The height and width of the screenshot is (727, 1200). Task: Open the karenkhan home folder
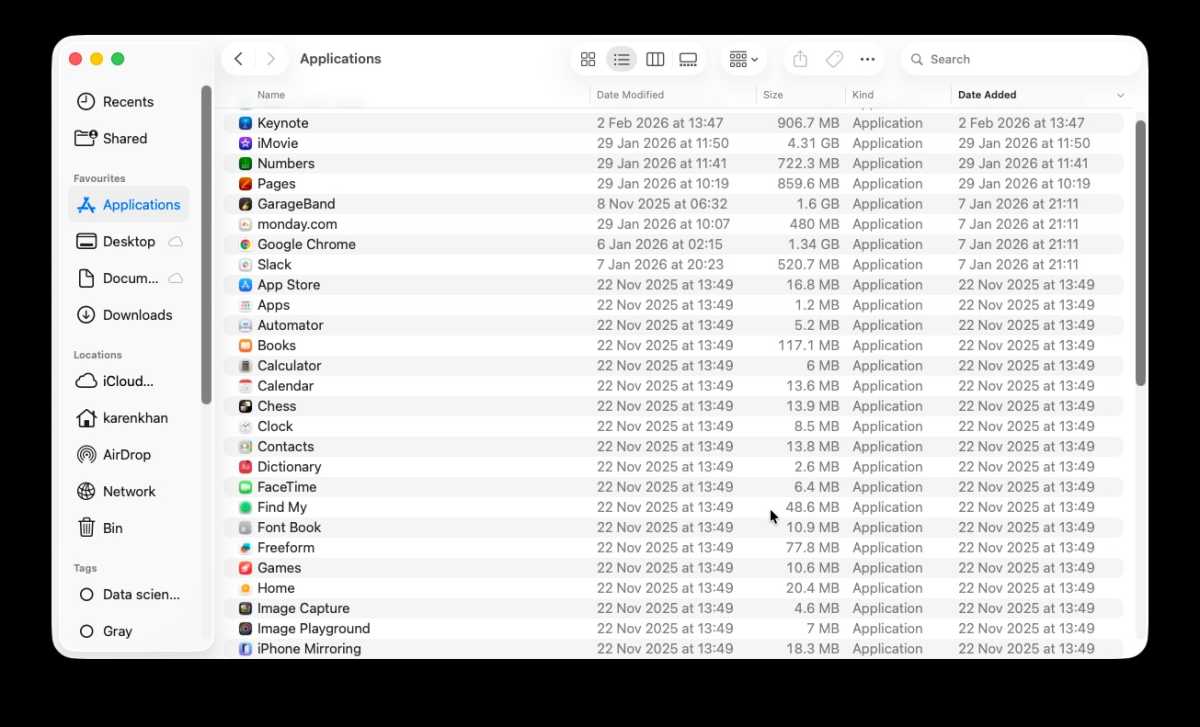point(133,418)
